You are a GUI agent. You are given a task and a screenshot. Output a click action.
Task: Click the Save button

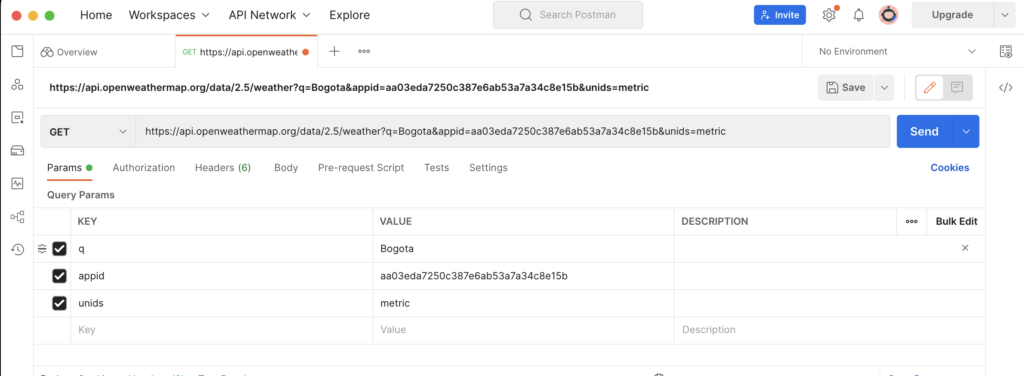click(x=846, y=87)
